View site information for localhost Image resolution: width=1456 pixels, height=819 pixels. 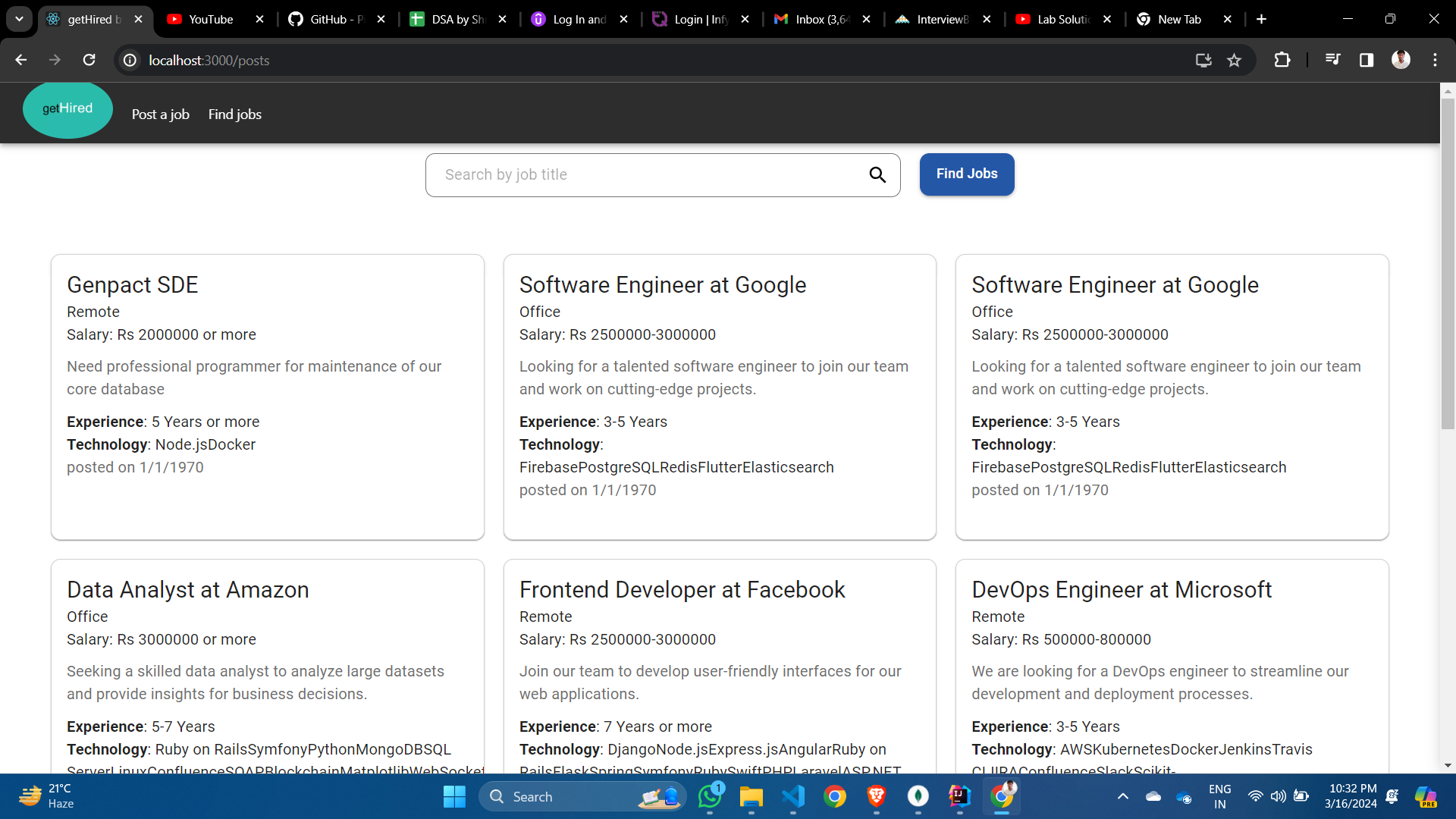[130, 60]
